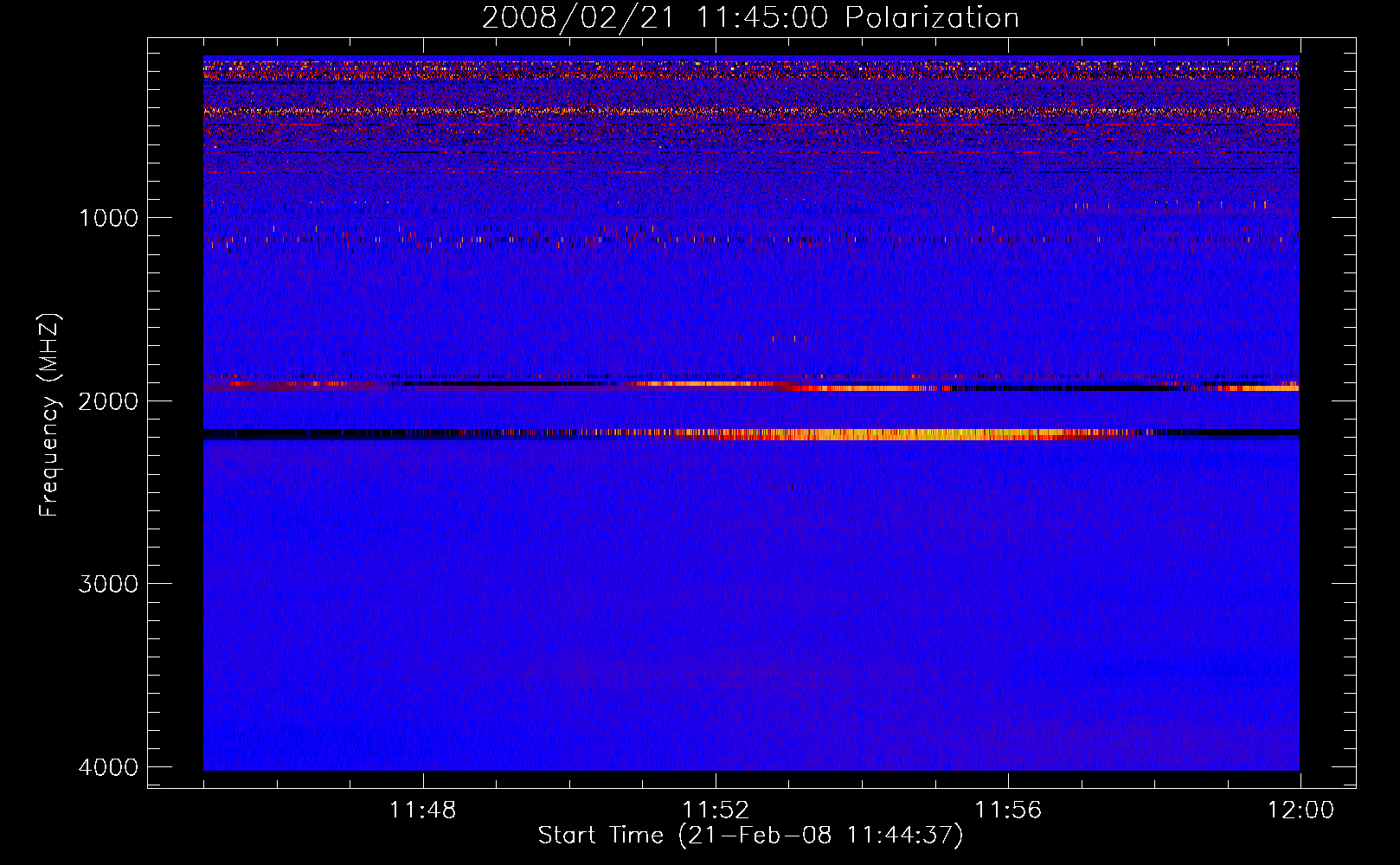The width and height of the screenshot is (1400, 865).
Task: Click the bright yellow emission band near 2200 MHz
Action: pyautogui.click(x=900, y=434)
